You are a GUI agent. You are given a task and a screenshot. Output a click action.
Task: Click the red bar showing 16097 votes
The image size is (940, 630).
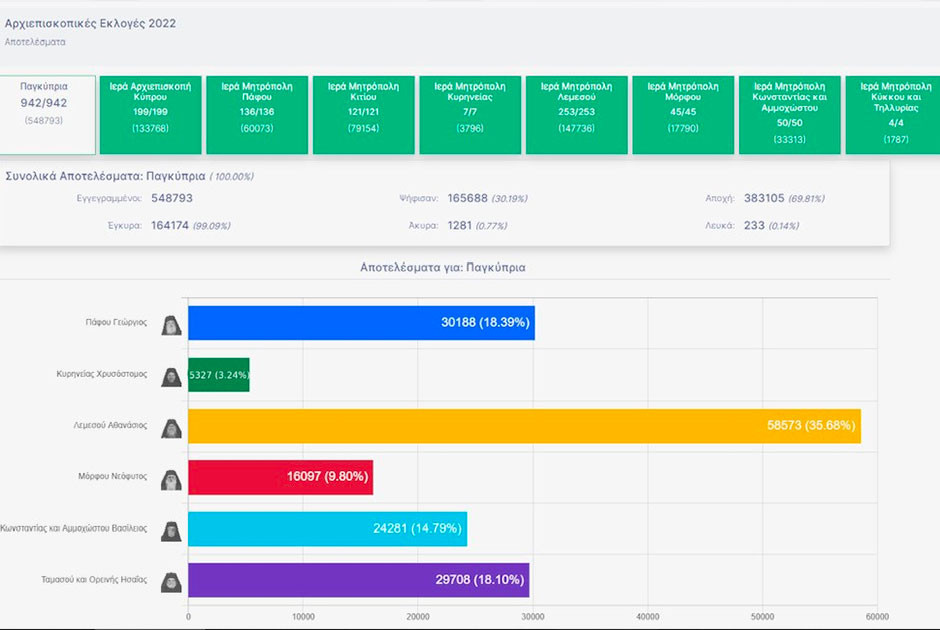click(281, 477)
